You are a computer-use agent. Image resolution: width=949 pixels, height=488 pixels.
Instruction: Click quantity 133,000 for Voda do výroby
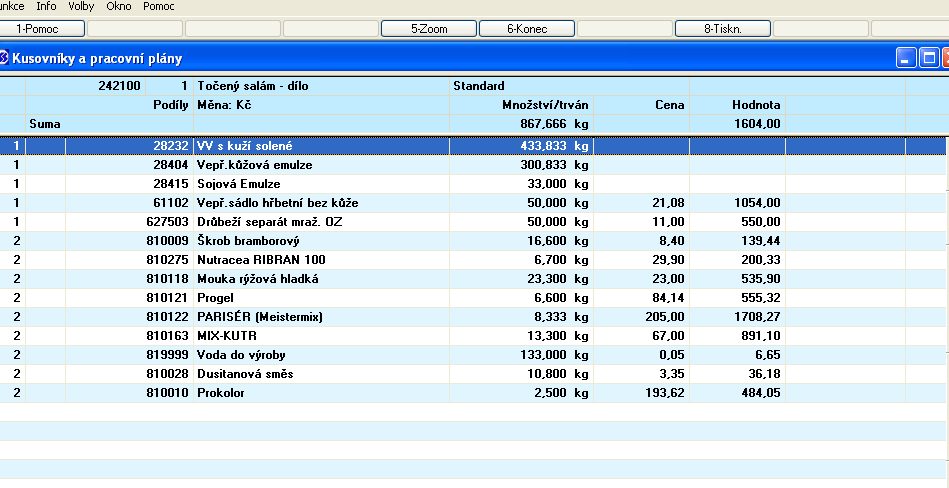point(543,355)
